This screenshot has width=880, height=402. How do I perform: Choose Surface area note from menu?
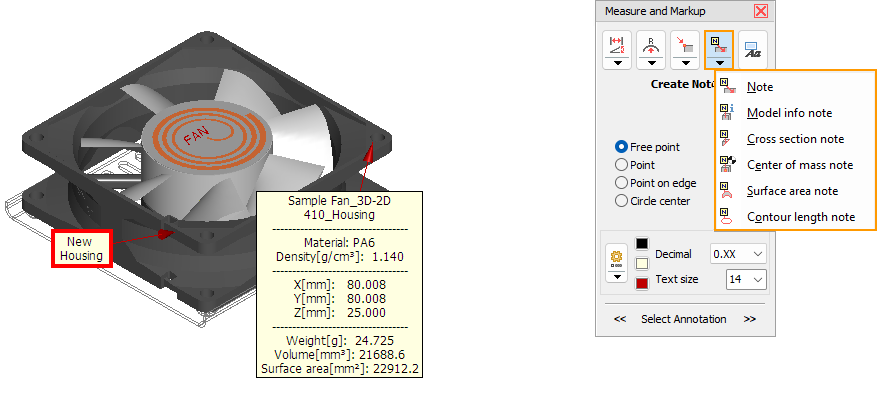792,191
